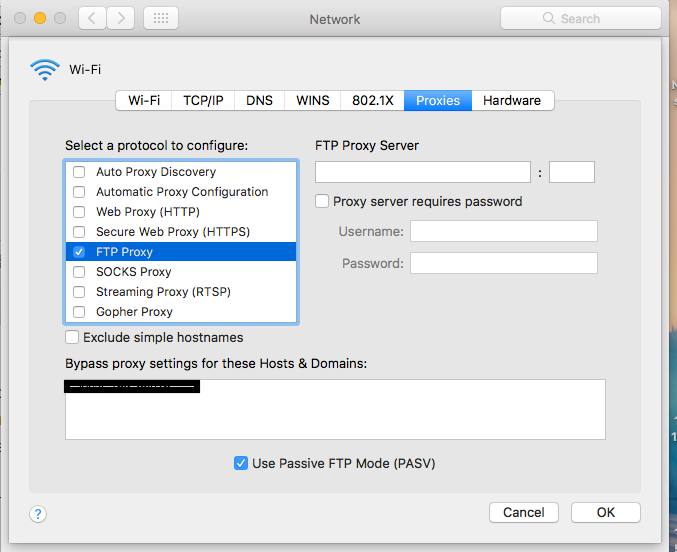This screenshot has width=677, height=552.
Task: Switch to the DNS tab
Action: click(259, 100)
